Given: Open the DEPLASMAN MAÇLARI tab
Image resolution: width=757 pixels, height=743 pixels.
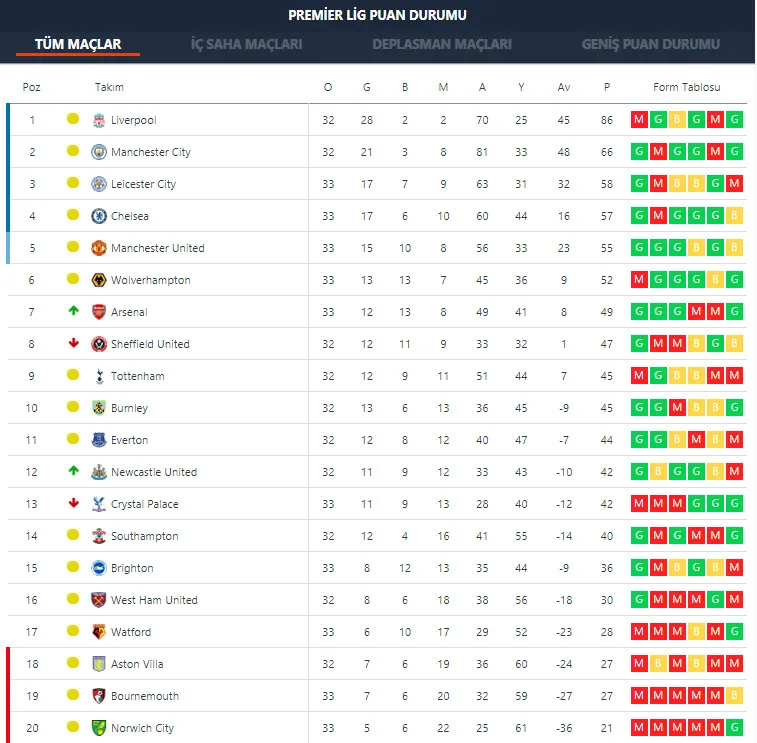Looking at the screenshot, I should (441, 44).
